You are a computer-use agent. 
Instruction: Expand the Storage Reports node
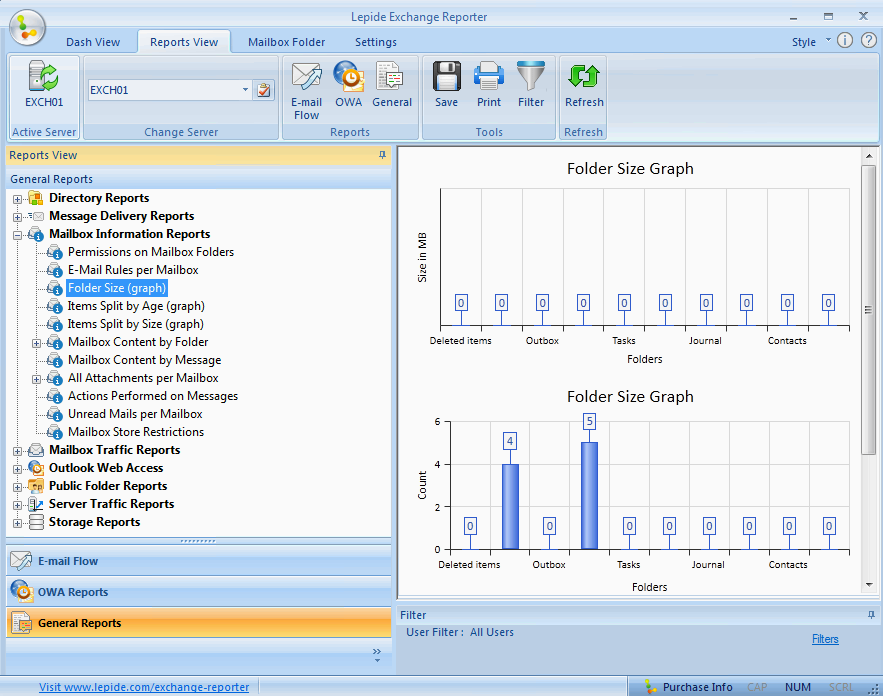17,524
